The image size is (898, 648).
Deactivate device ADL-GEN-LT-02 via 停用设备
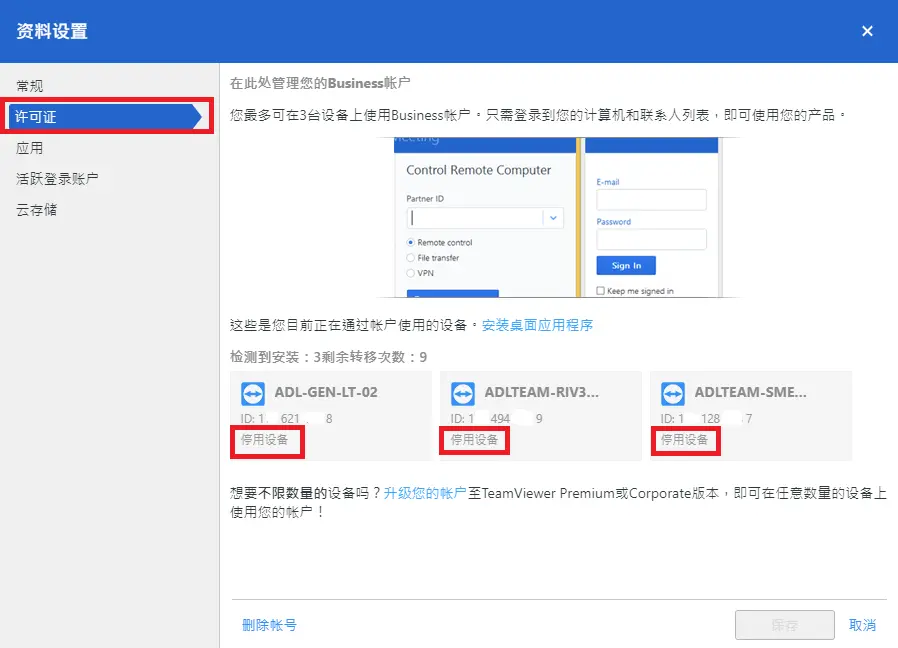(x=265, y=439)
